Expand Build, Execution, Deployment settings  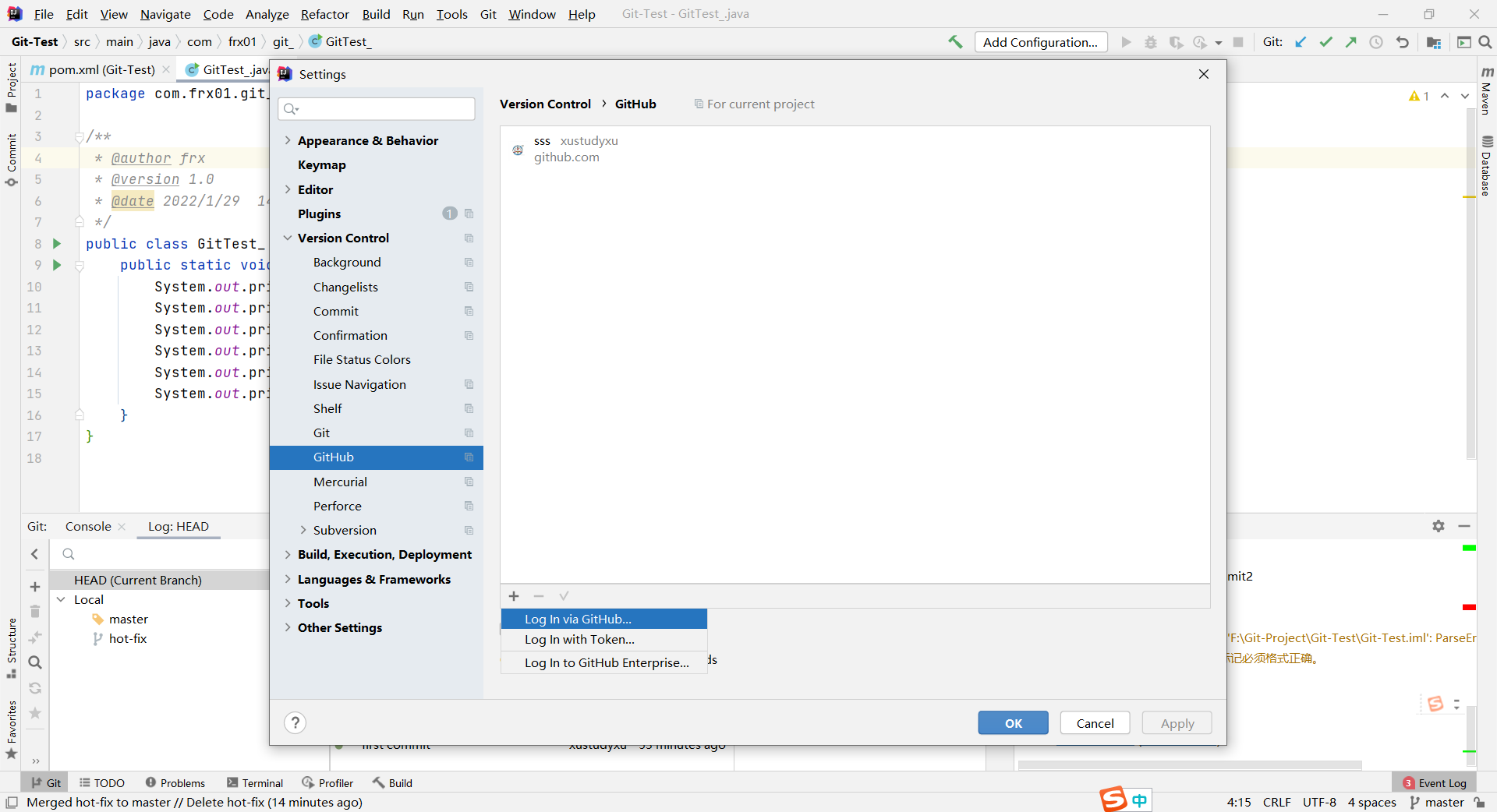(x=288, y=554)
